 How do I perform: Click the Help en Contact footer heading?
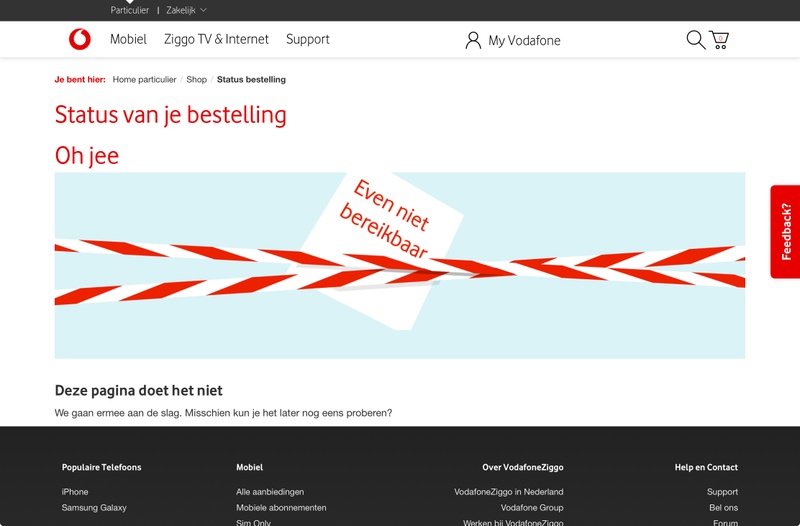coord(706,467)
